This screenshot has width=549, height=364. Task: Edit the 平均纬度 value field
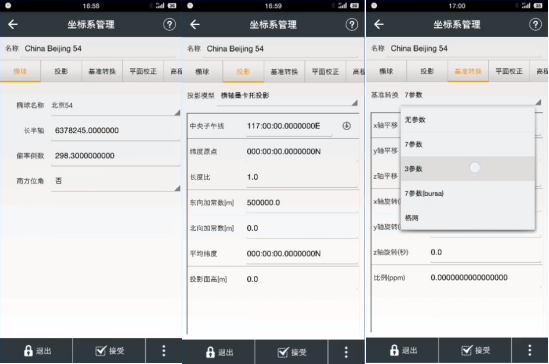[x=302, y=254]
